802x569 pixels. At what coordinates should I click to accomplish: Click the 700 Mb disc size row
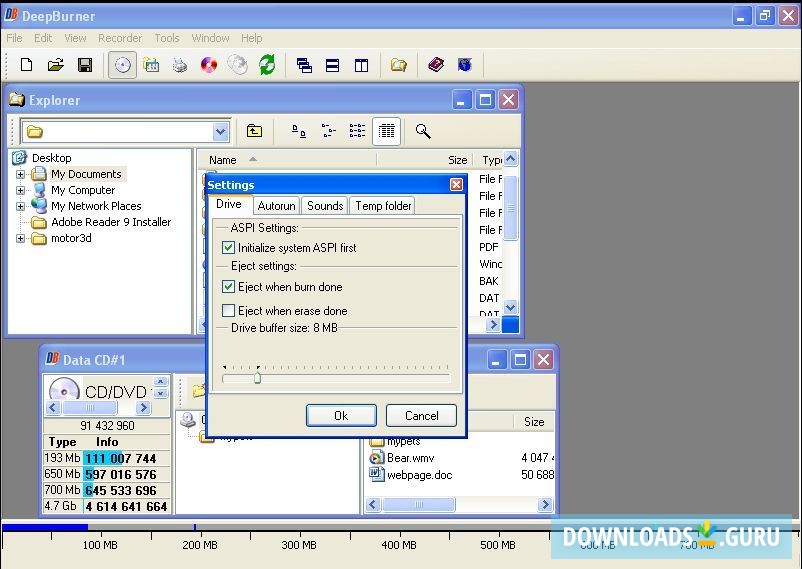[x=106, y=490]
